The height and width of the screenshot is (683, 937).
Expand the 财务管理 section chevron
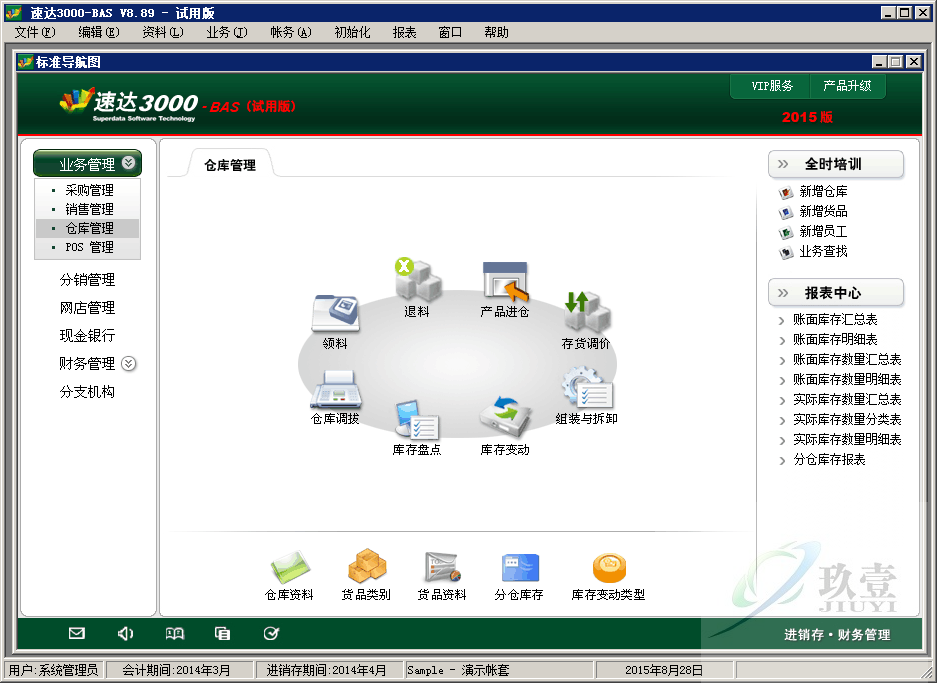pos(128,363)
